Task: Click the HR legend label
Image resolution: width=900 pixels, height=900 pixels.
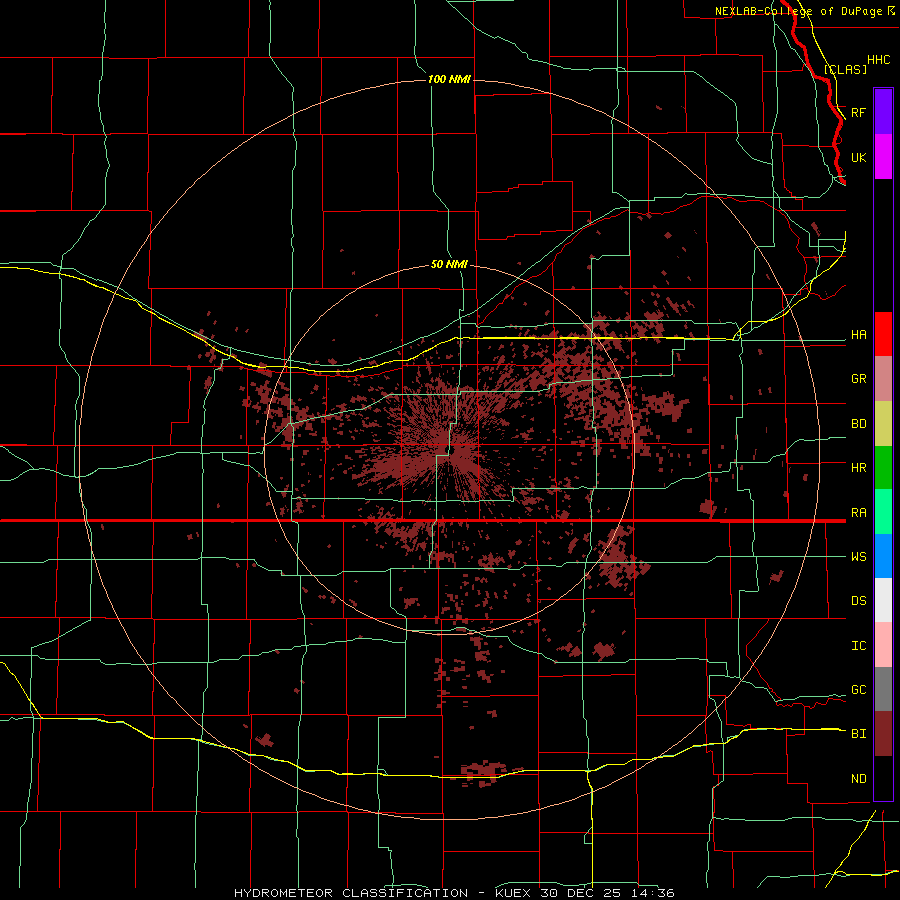Action: (x=858, y=468)
